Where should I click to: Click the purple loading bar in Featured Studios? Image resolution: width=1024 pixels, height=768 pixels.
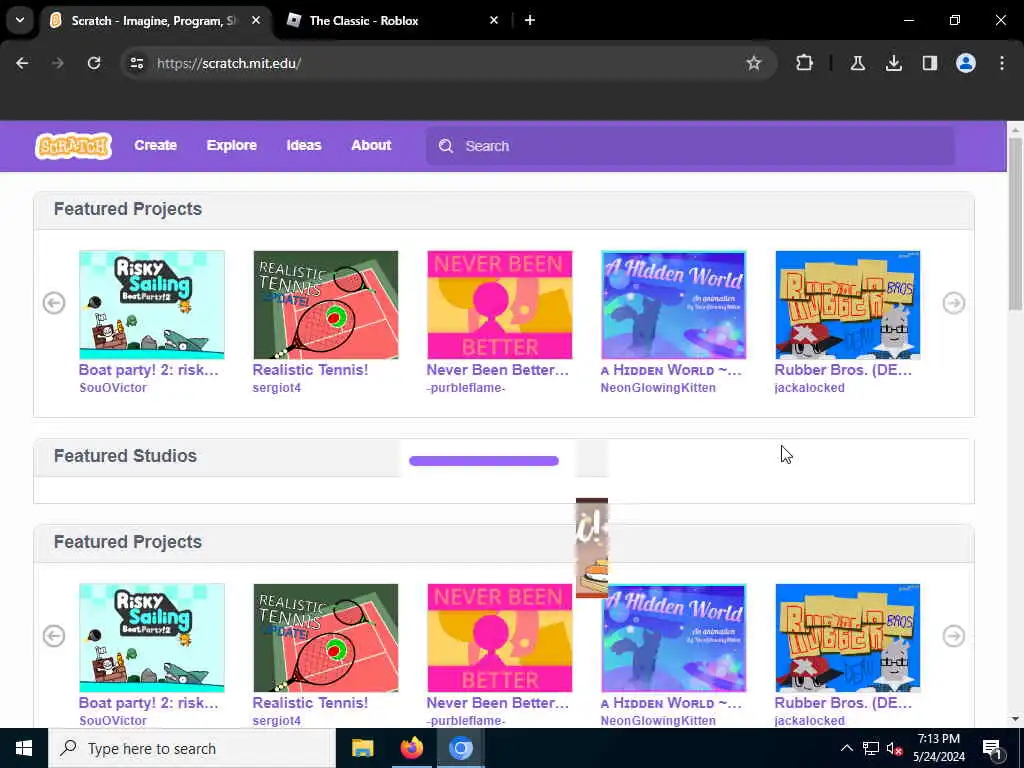(484, 461)
